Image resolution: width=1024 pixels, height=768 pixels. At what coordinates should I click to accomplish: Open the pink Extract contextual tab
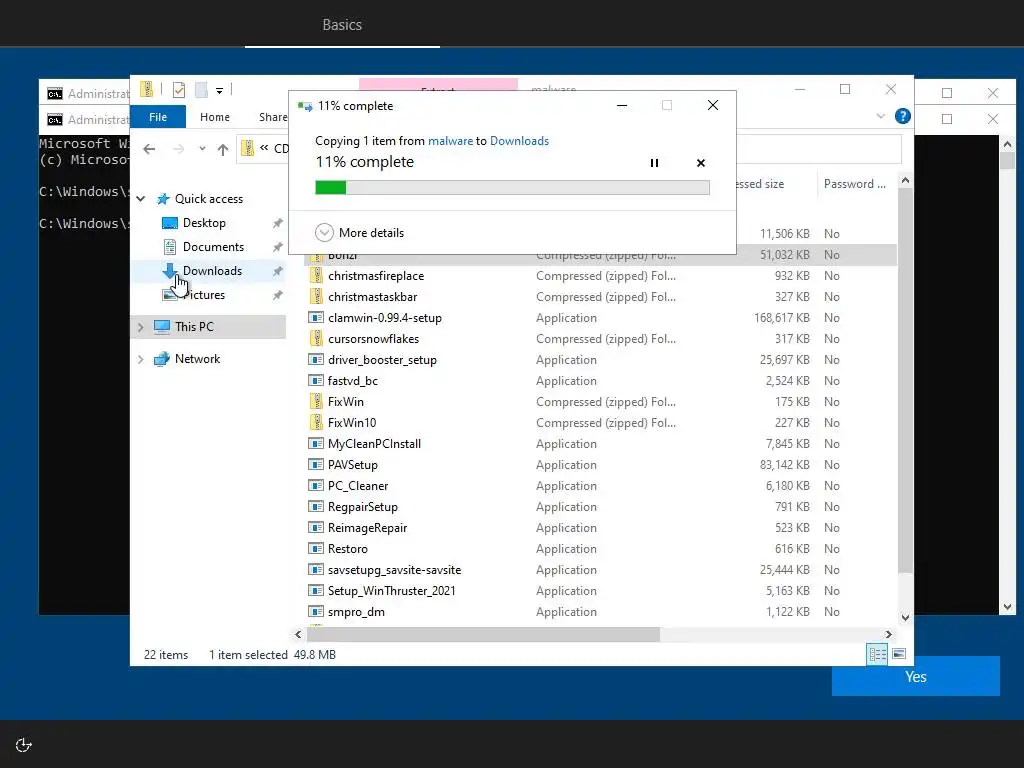438,85
